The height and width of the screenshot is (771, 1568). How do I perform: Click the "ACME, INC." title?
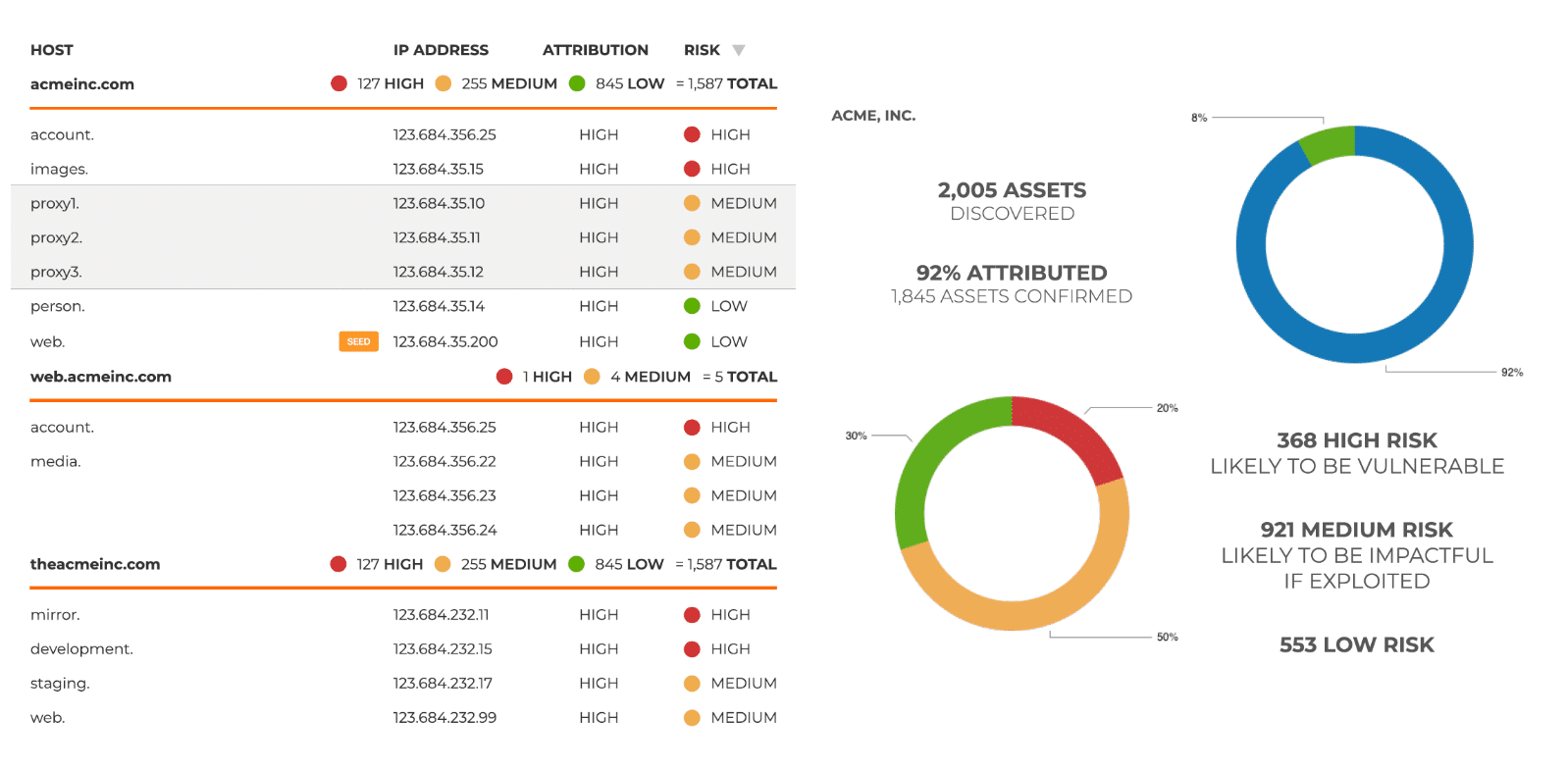(873, 116)
